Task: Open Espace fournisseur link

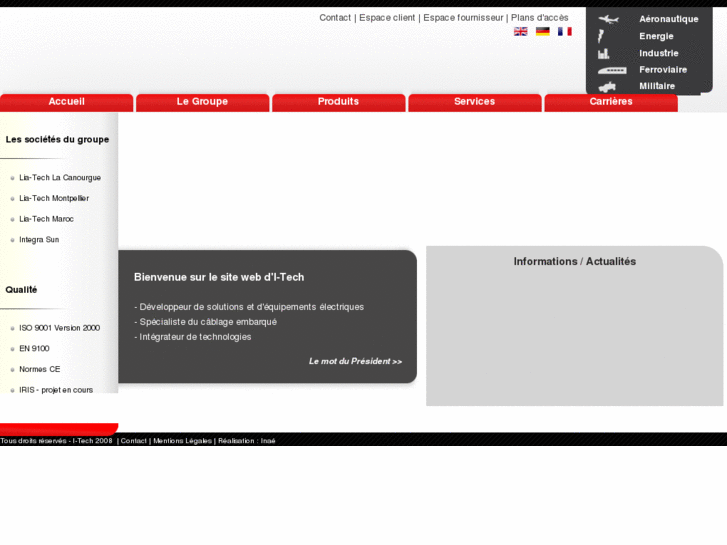Action: [463, 18]
